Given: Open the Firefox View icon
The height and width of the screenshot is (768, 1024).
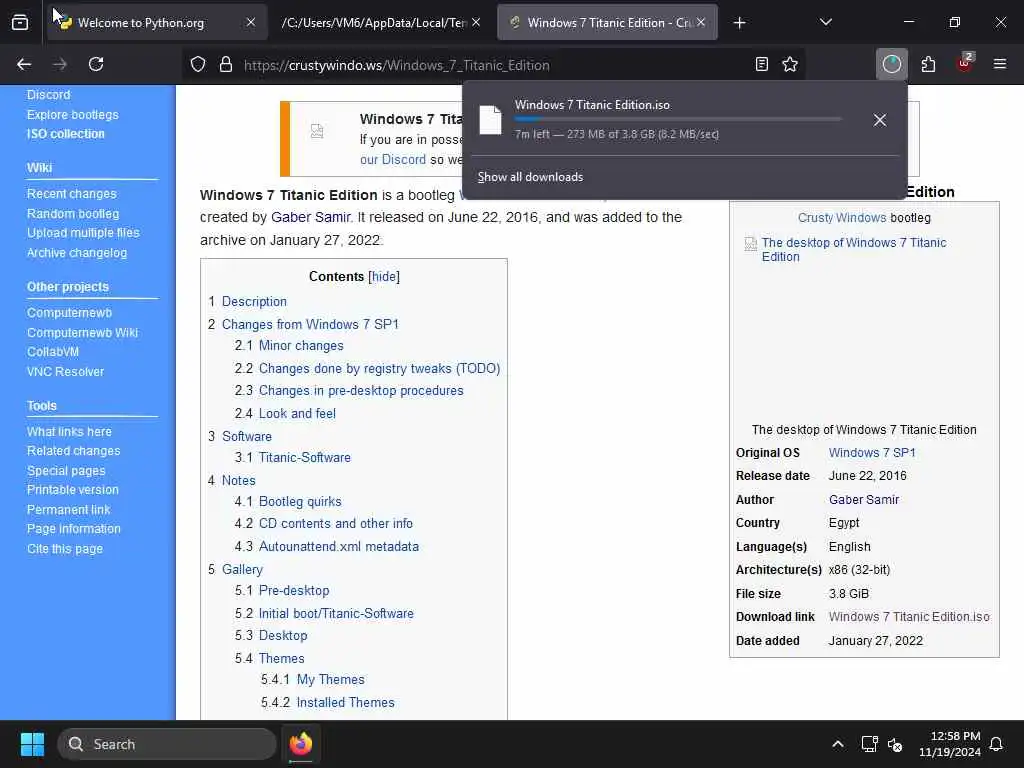Looking at the screenshot, I should [20, 23].
